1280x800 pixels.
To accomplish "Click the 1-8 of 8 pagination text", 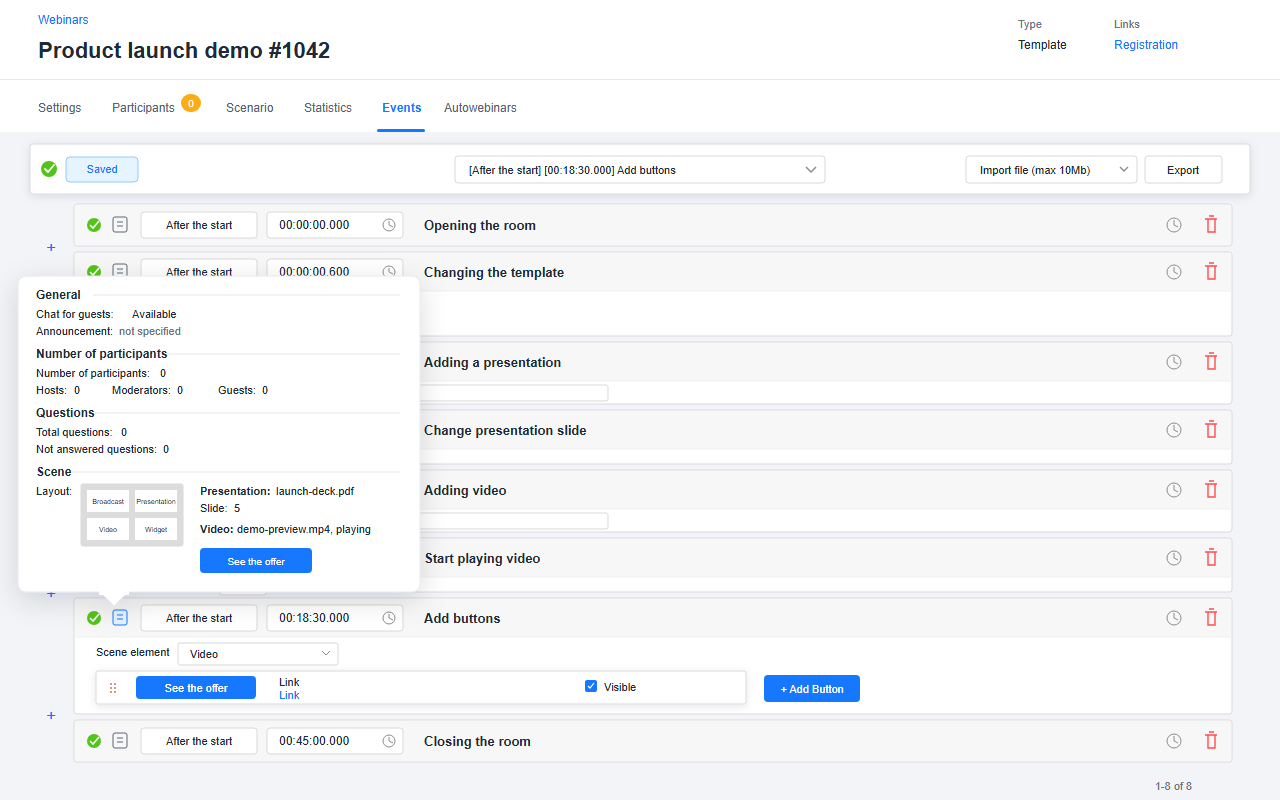I will (1173, 787).
